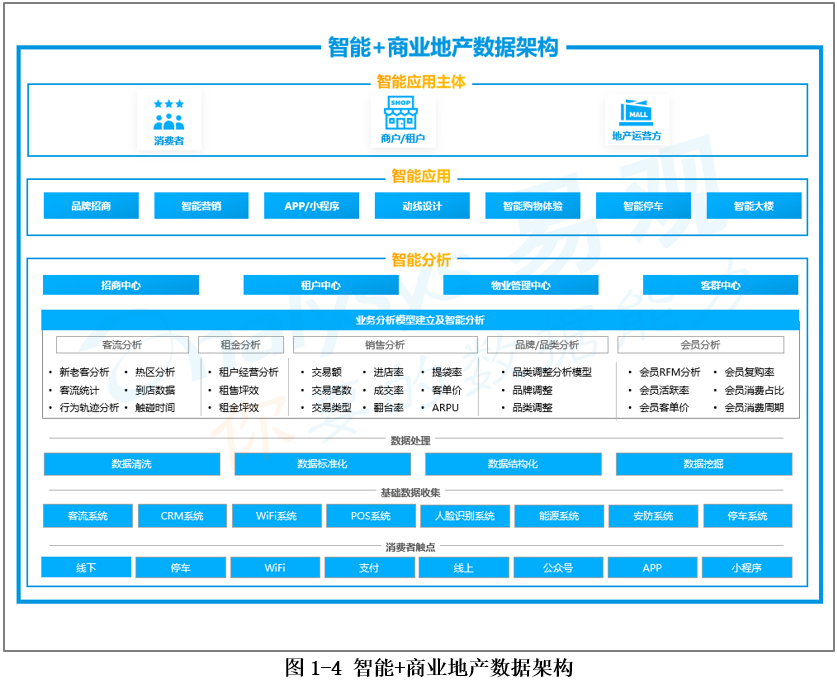Viewport: 837px width, 680px height.
Task: Select the 智能营销 application box
Action: (x=201, y=206)
